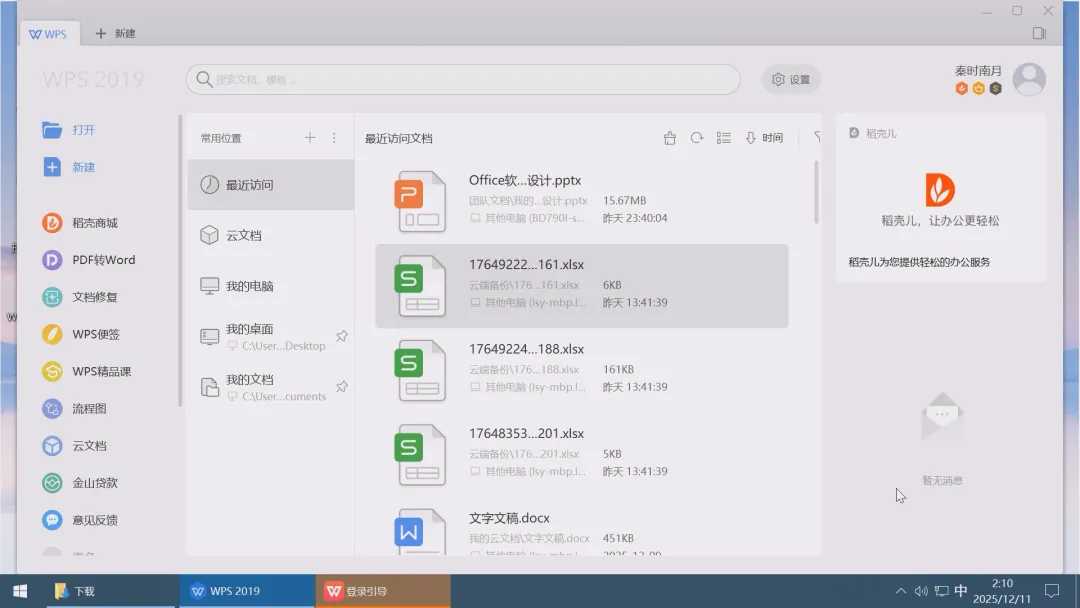
Task: Click the 稻壳儿 panel header
Action: tap(873, 133)
